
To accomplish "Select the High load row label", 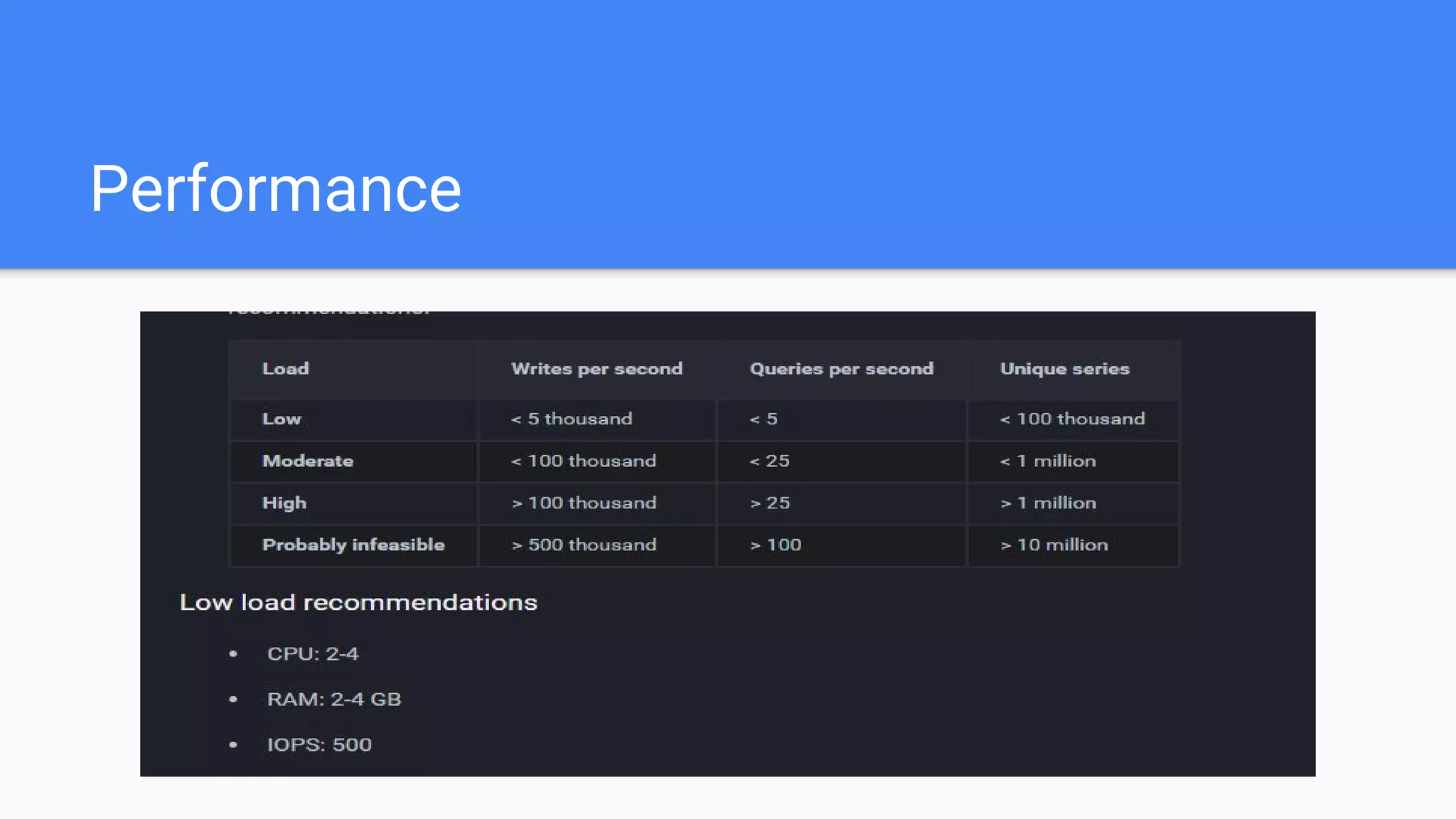I will click(x=284, y=503).
